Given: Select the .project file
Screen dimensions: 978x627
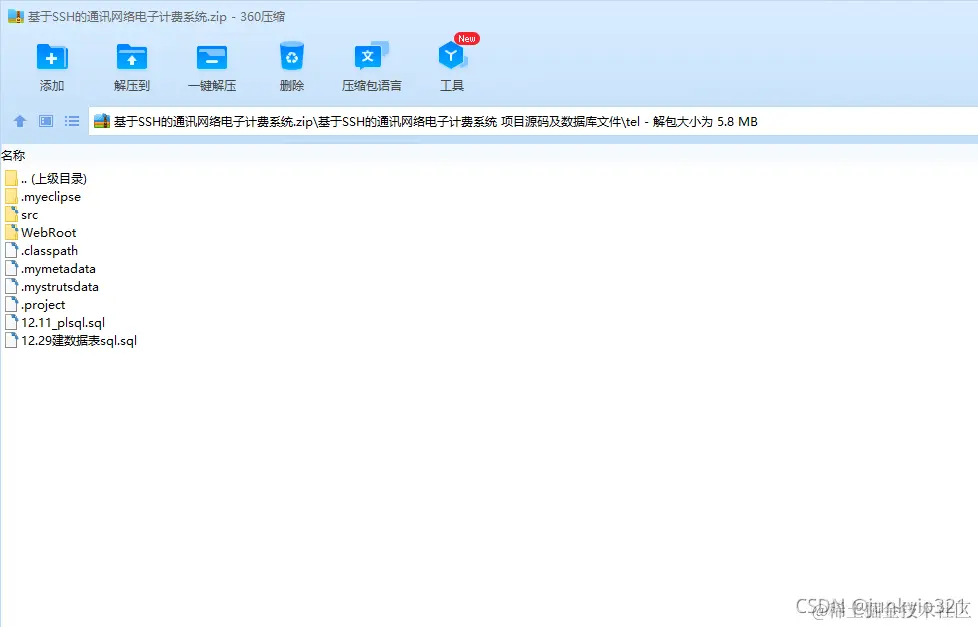Looking at the screenshot, I should [42, 304].
